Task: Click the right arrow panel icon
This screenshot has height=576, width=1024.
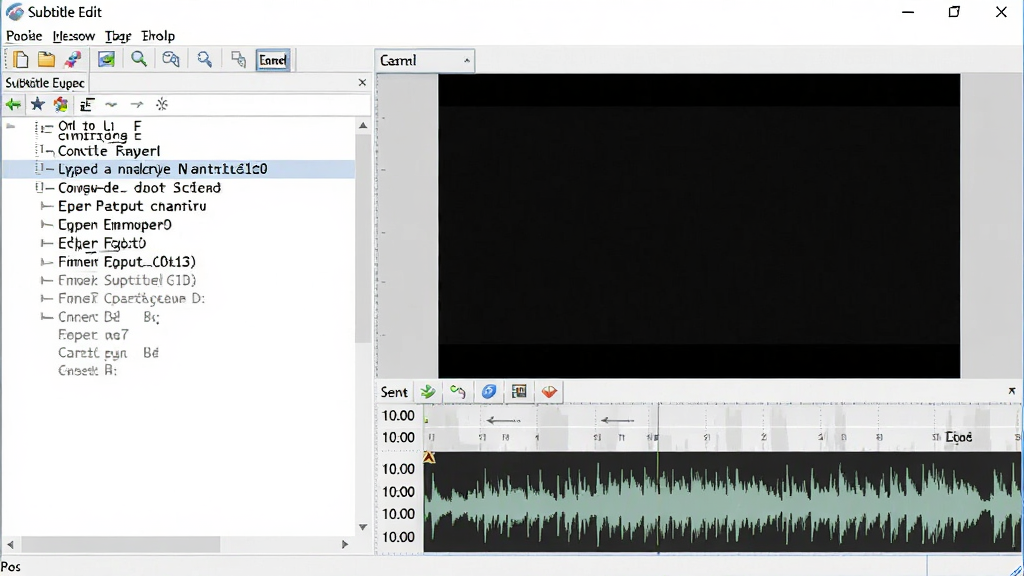Action: click(136, 104)
